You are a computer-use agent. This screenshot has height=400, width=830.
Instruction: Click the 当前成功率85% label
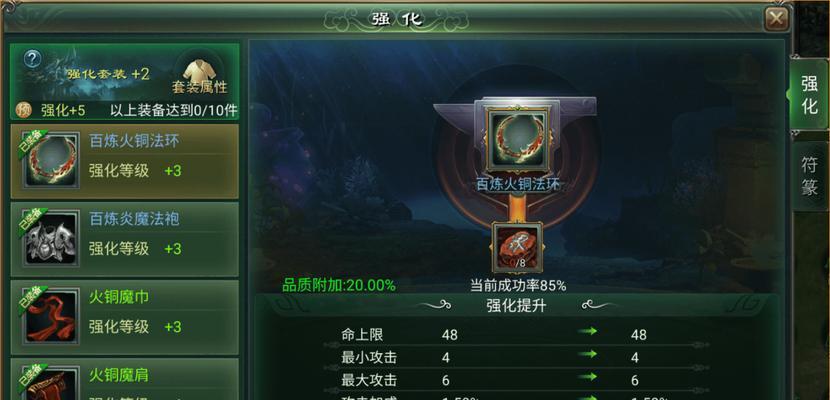(x=518, y=286)
